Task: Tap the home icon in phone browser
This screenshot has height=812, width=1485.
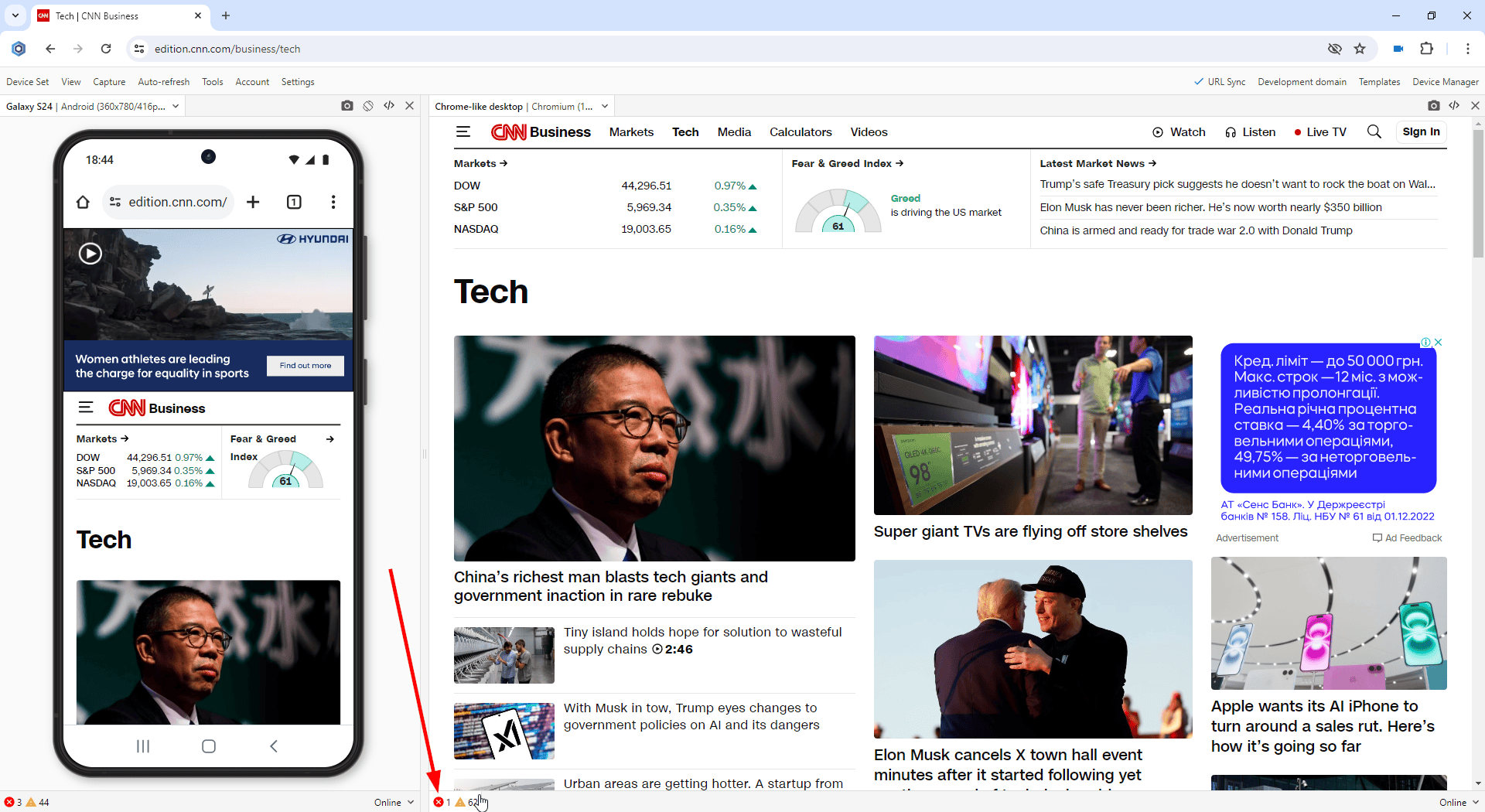Action: 83,203
